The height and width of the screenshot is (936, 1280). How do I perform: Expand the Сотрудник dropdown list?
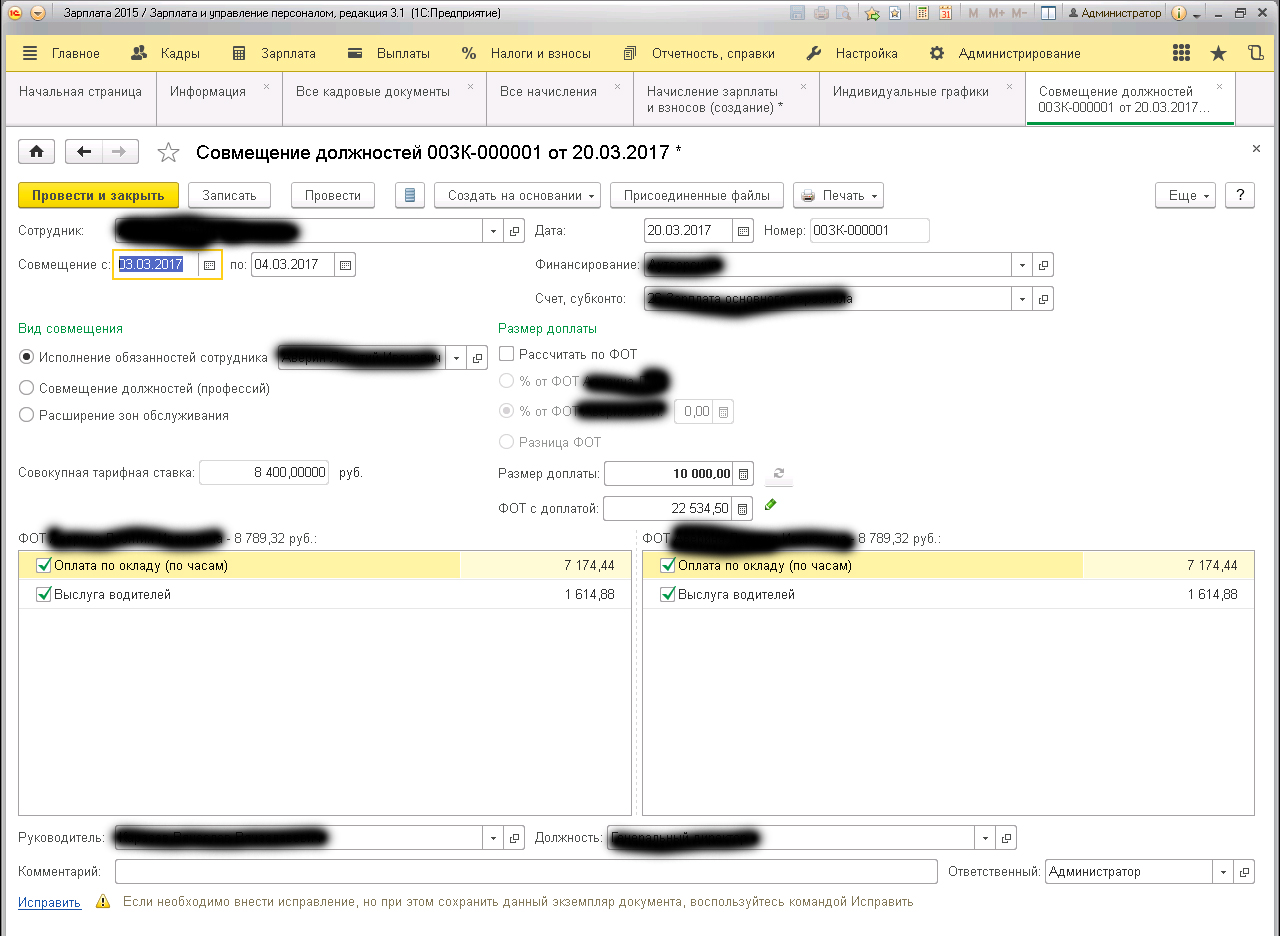coord(494,231)
